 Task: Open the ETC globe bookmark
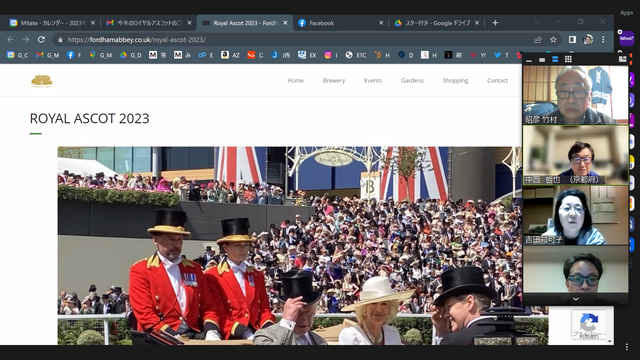click(x=356, y=55)
